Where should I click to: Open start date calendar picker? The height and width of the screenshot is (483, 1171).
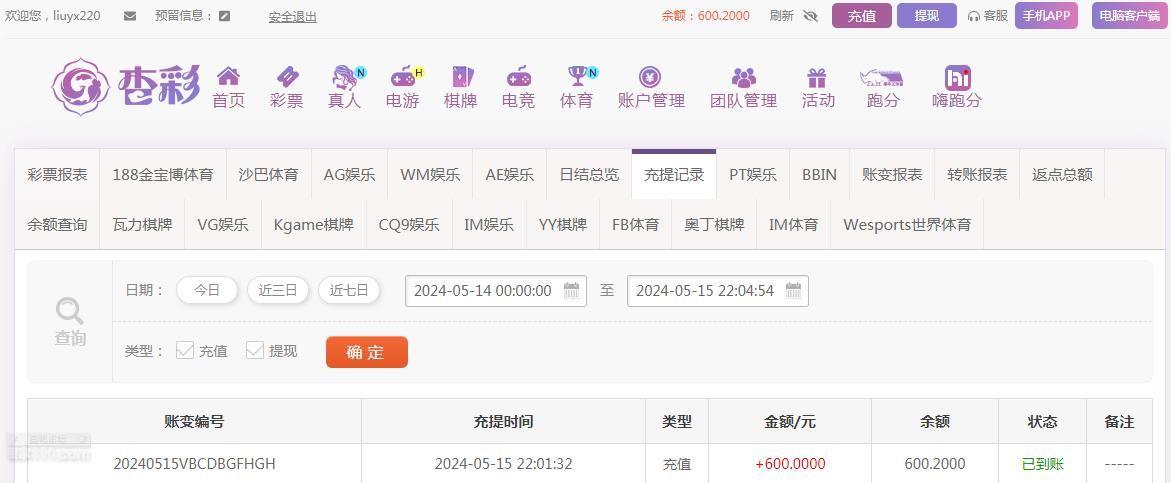(x=571, y=290)
